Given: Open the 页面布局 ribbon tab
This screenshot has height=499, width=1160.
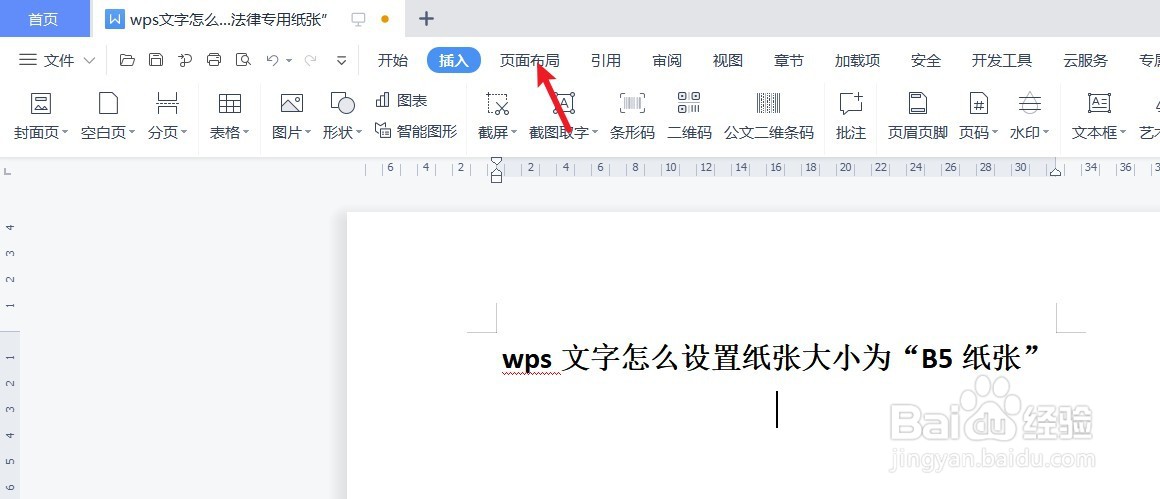Looking at the screenshot, I should 529,61.
